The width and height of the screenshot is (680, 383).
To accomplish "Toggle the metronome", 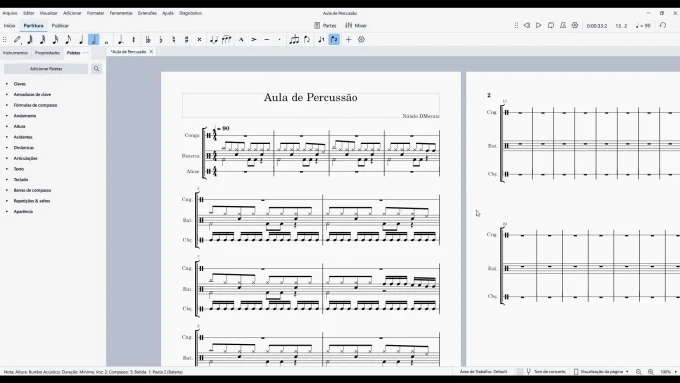I will [x=563, y=26].
